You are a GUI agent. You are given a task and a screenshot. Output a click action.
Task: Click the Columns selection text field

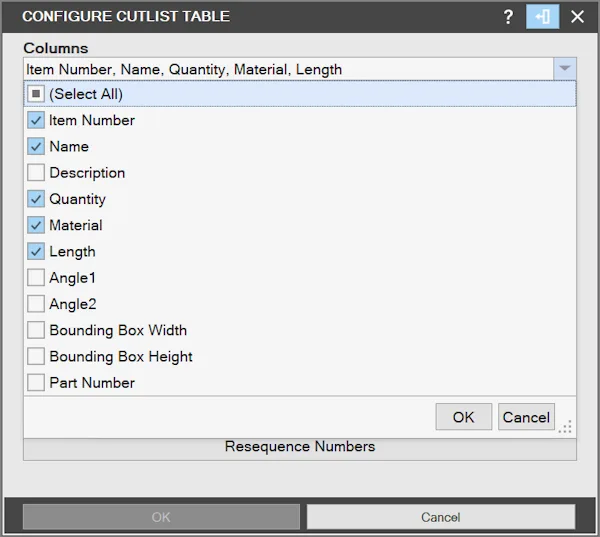289,69
